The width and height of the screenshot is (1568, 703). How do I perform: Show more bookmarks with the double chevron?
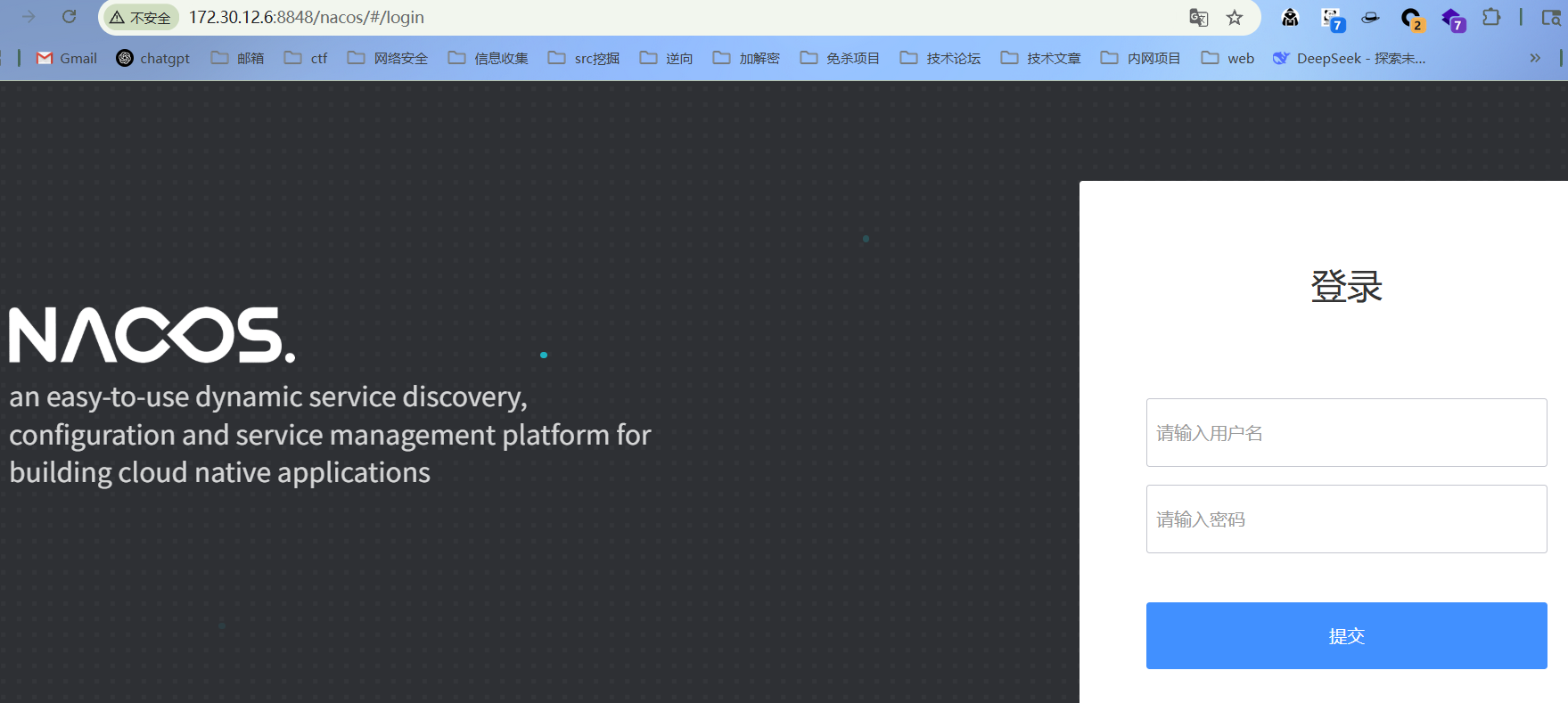click(1535, 58)
